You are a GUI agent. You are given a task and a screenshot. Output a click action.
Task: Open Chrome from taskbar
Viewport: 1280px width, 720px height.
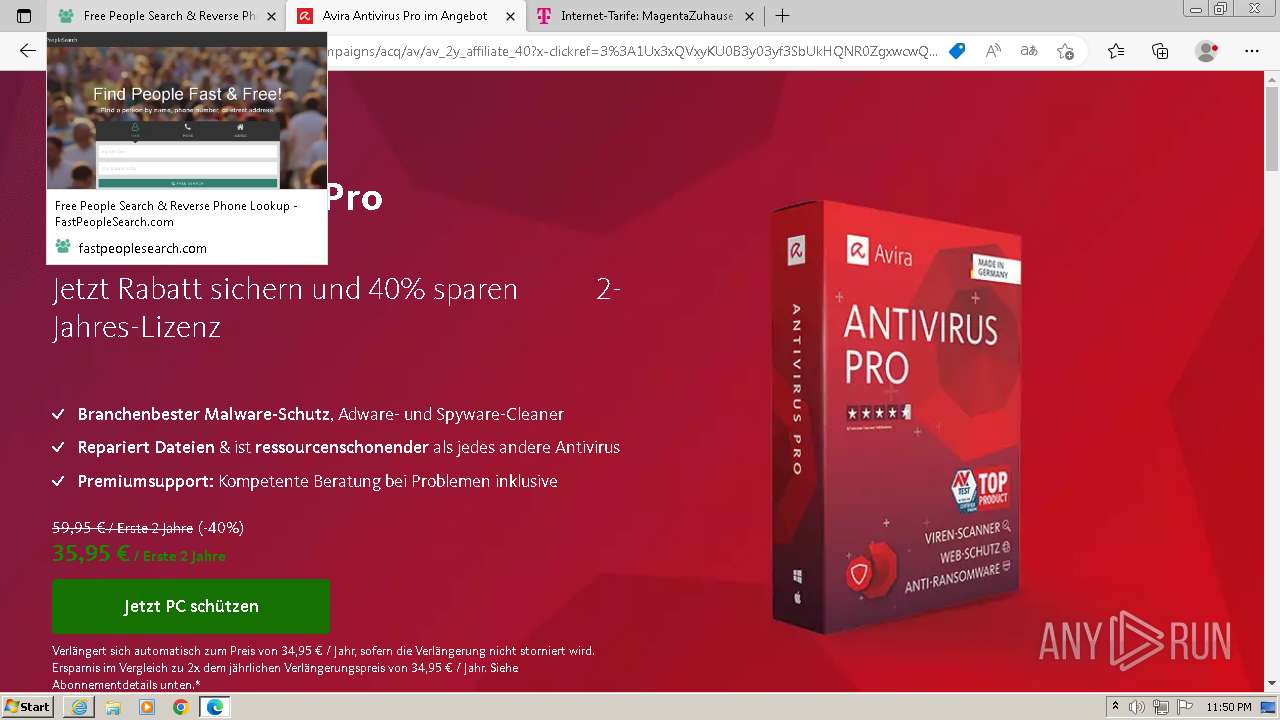[x=180, y=707]
